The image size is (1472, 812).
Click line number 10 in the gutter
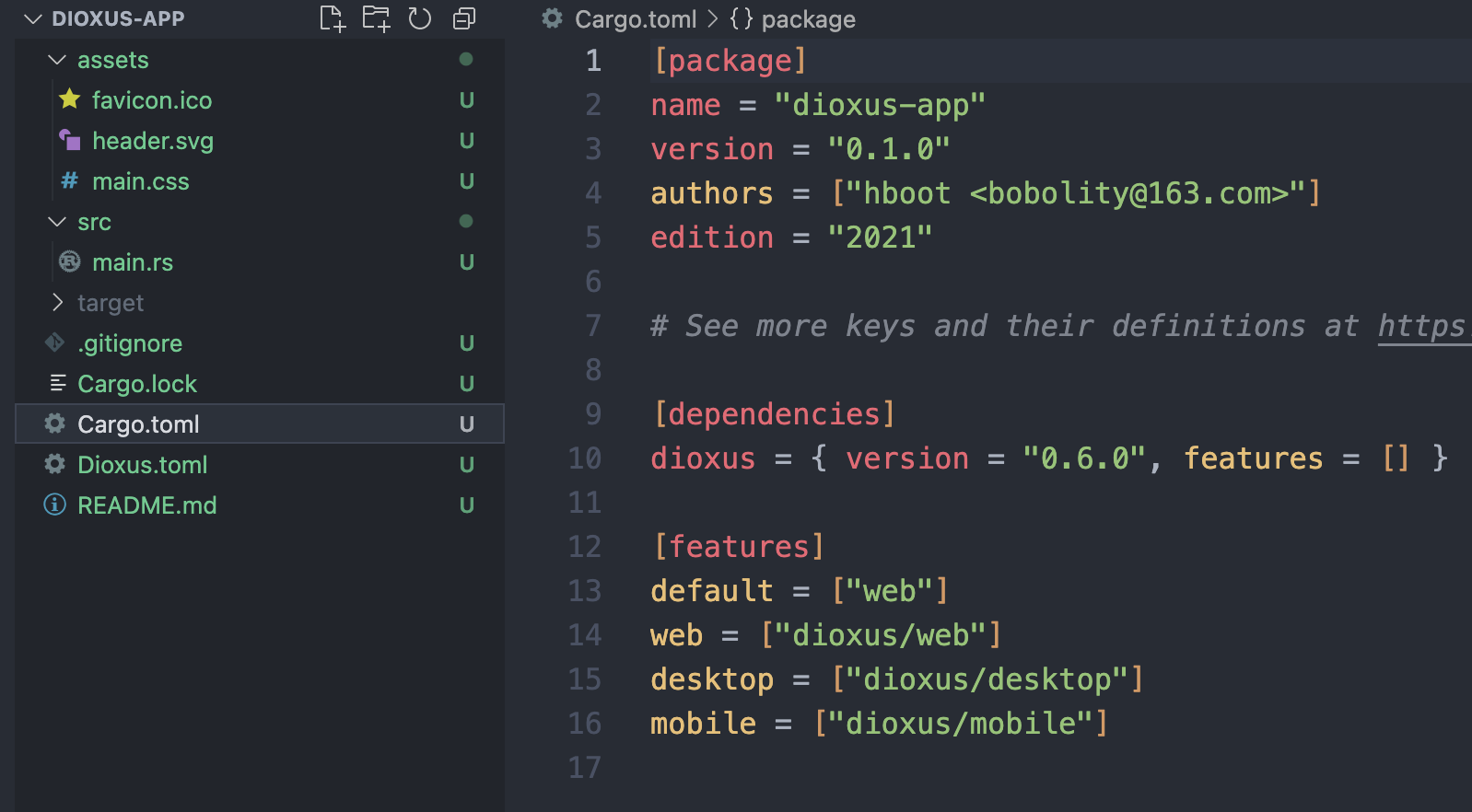pos(585,458)
